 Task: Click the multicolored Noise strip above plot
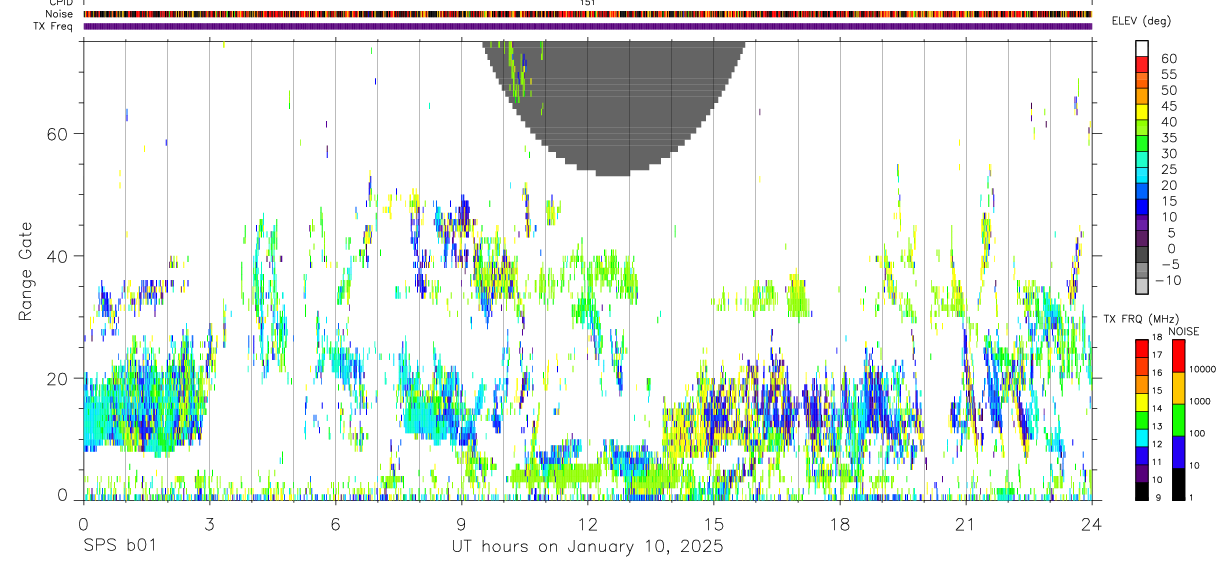tap(587, 14)
